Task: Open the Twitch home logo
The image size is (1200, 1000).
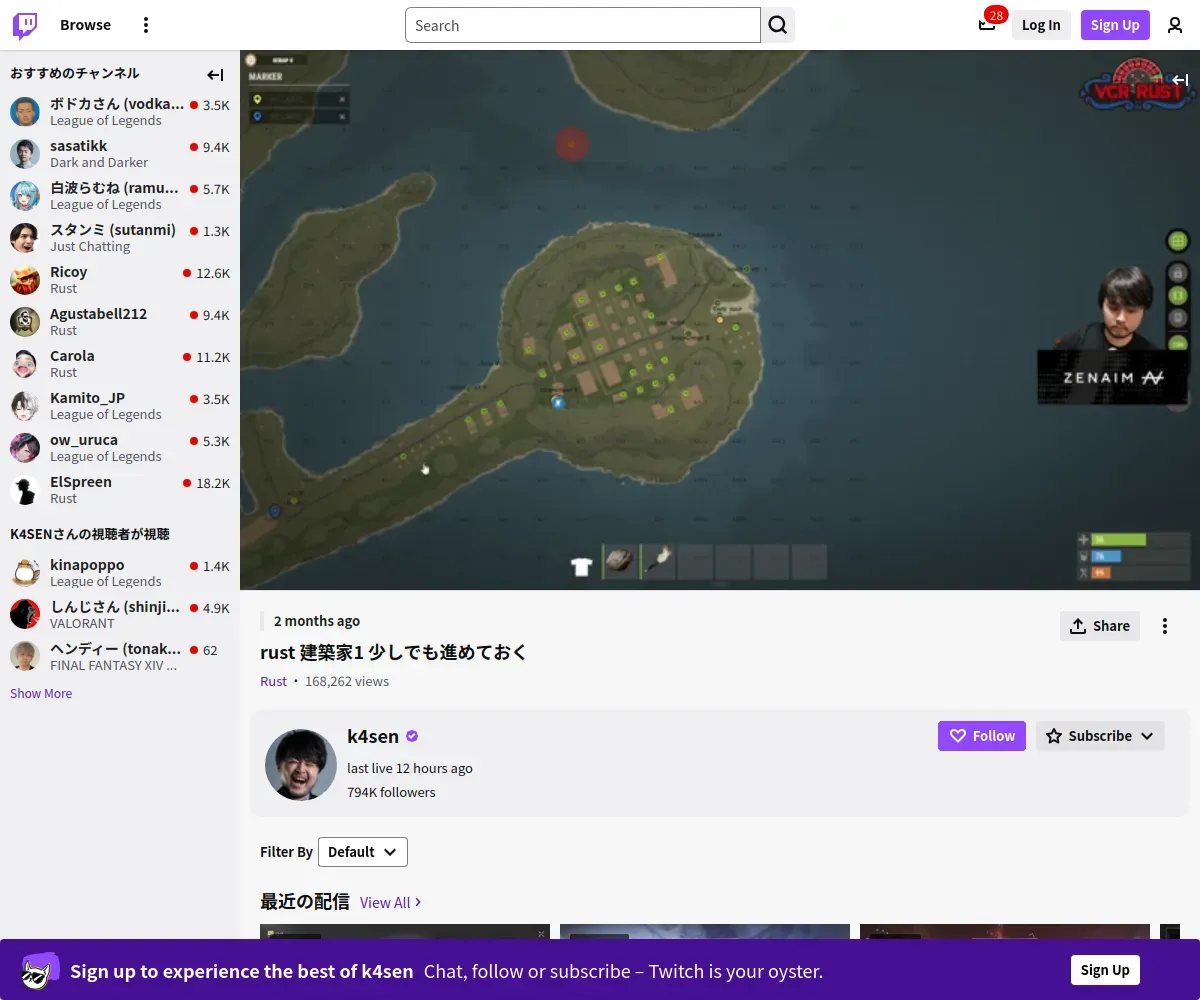Action: coord(25,25)
